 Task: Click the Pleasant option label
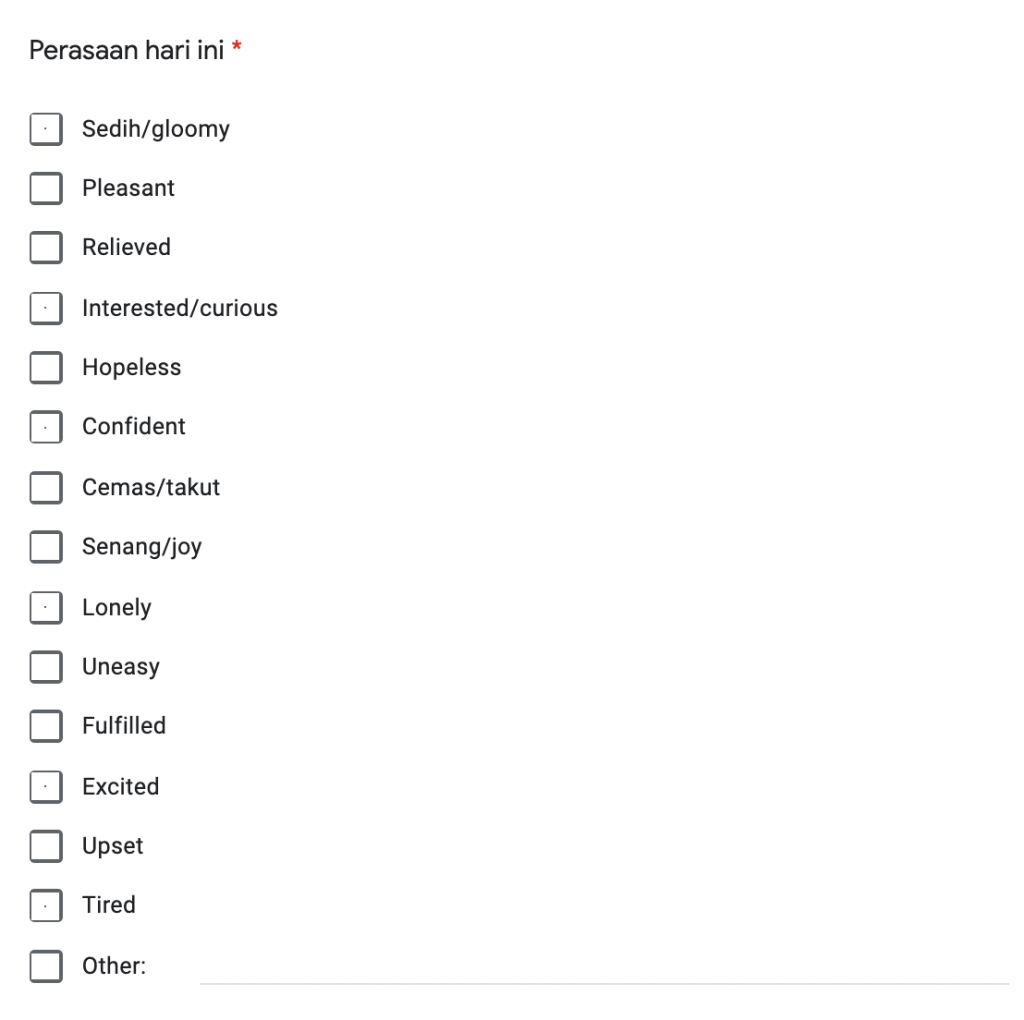(x=128, y=188)
